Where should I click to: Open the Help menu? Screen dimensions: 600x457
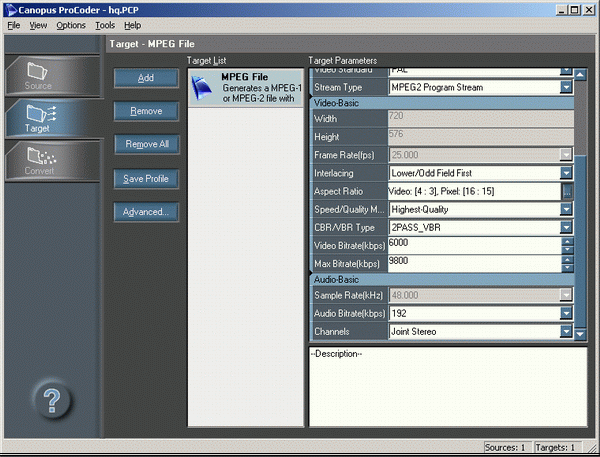(132, 26)
